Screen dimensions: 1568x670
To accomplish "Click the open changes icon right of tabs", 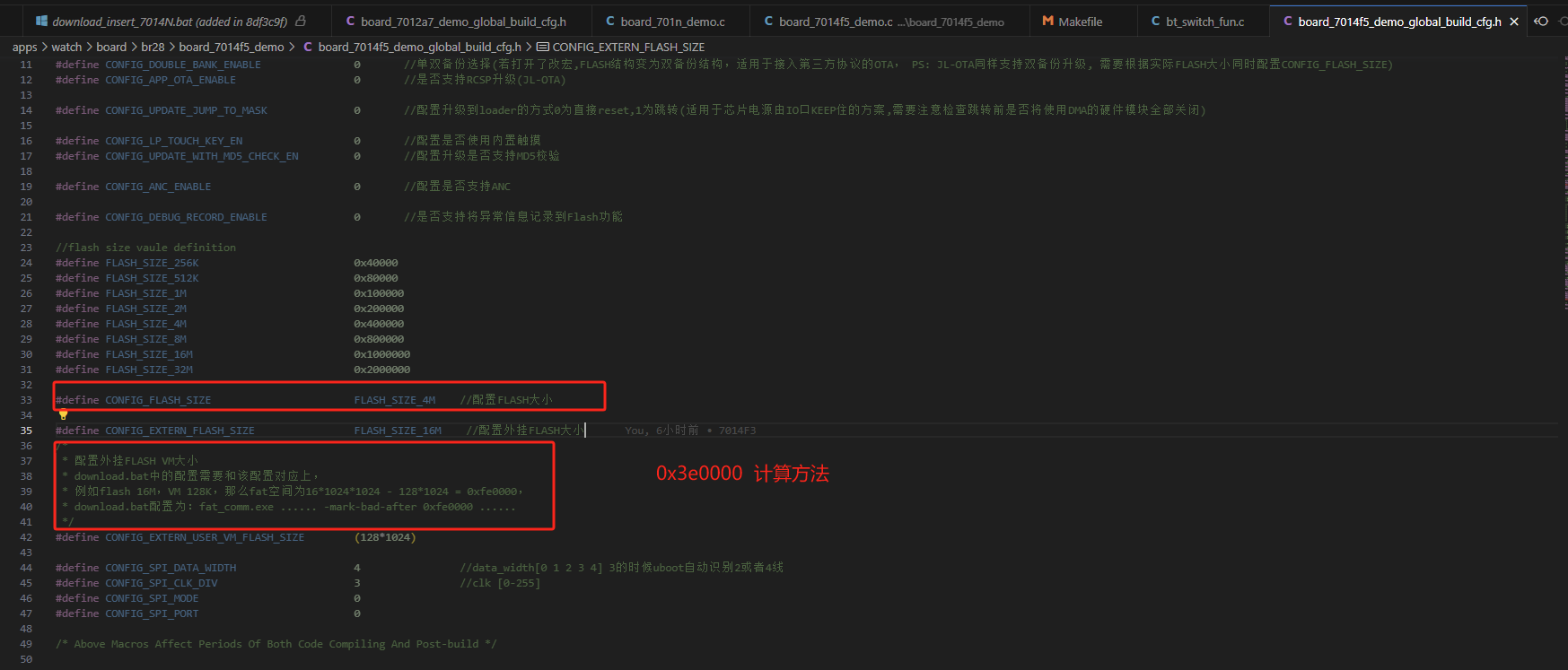I will (1541, 22).
